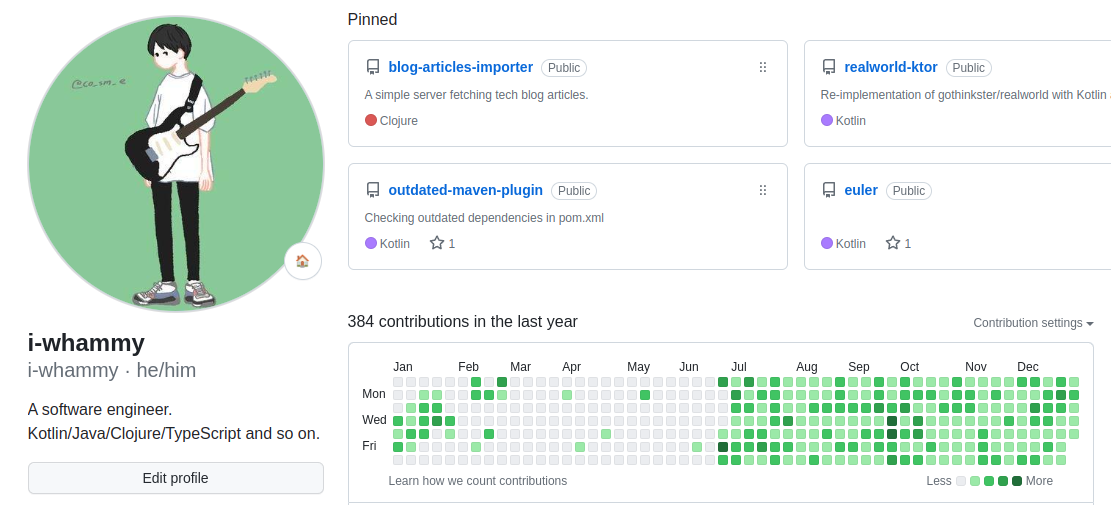Click the Clojure language color dot
1111x505 pixels.
(371, 120)
